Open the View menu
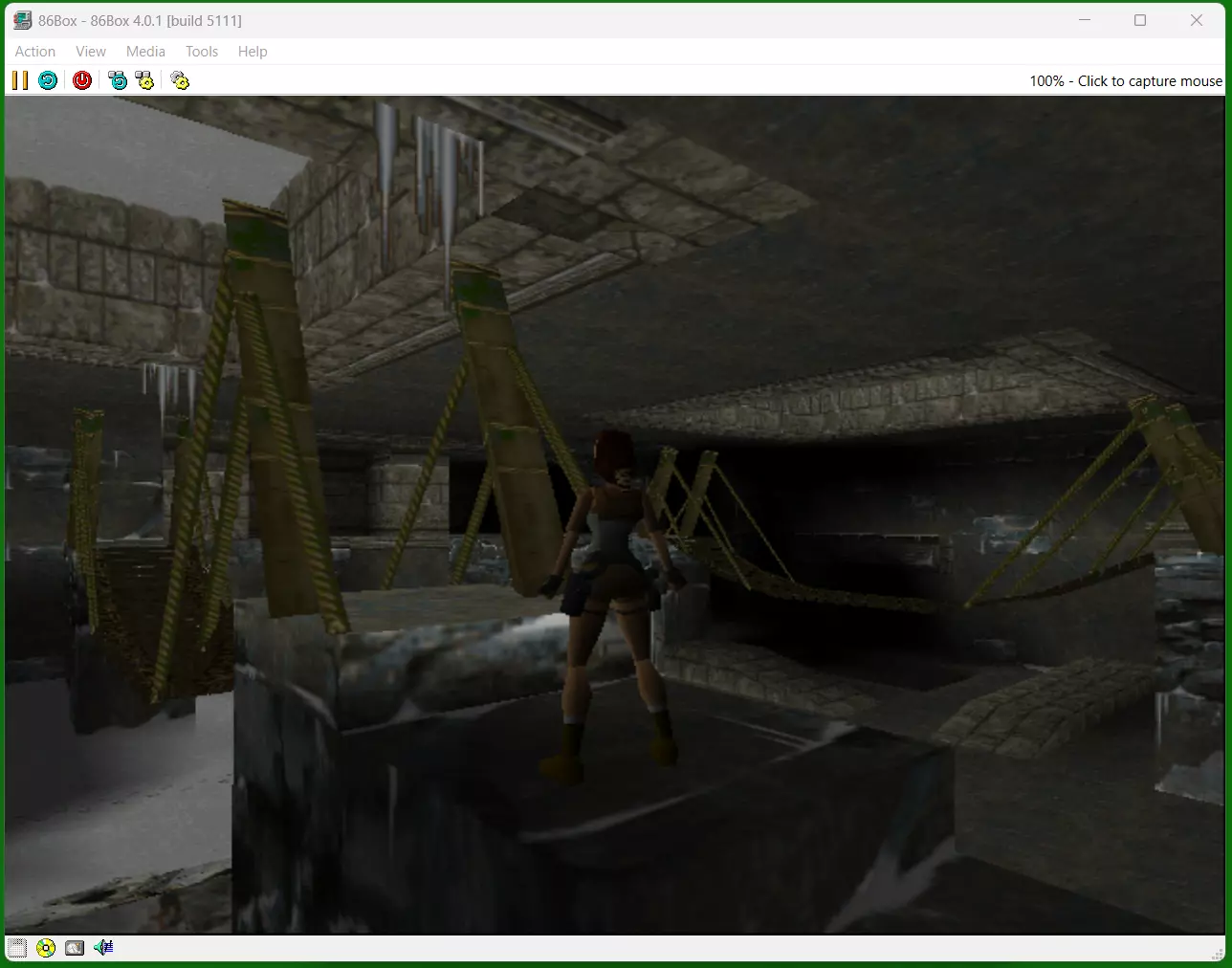1232x968 pixels. coord(91,52)
